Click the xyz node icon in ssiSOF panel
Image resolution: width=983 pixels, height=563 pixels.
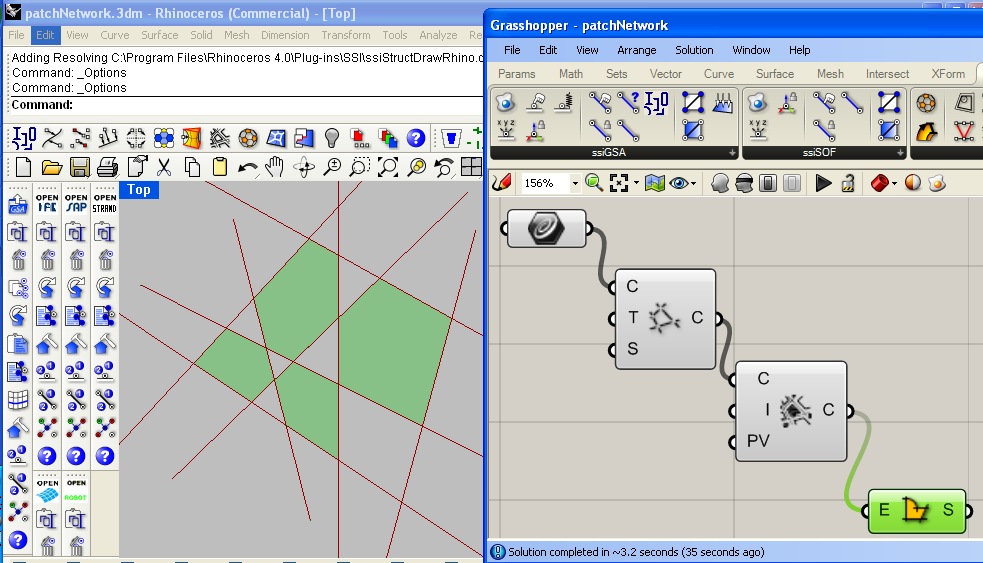(758, 129)
